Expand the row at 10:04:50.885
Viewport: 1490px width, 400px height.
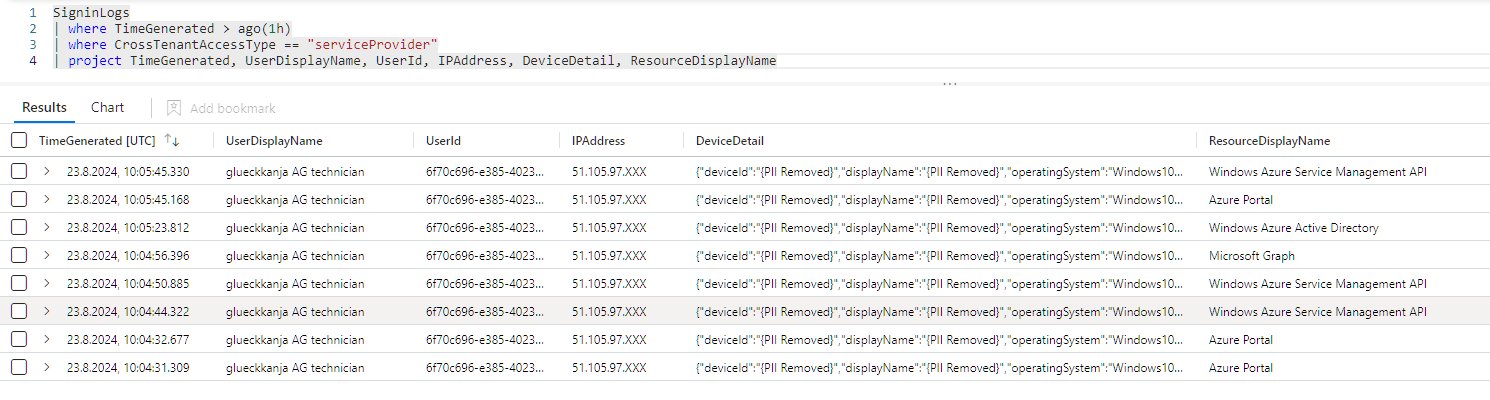click(46, 283)
